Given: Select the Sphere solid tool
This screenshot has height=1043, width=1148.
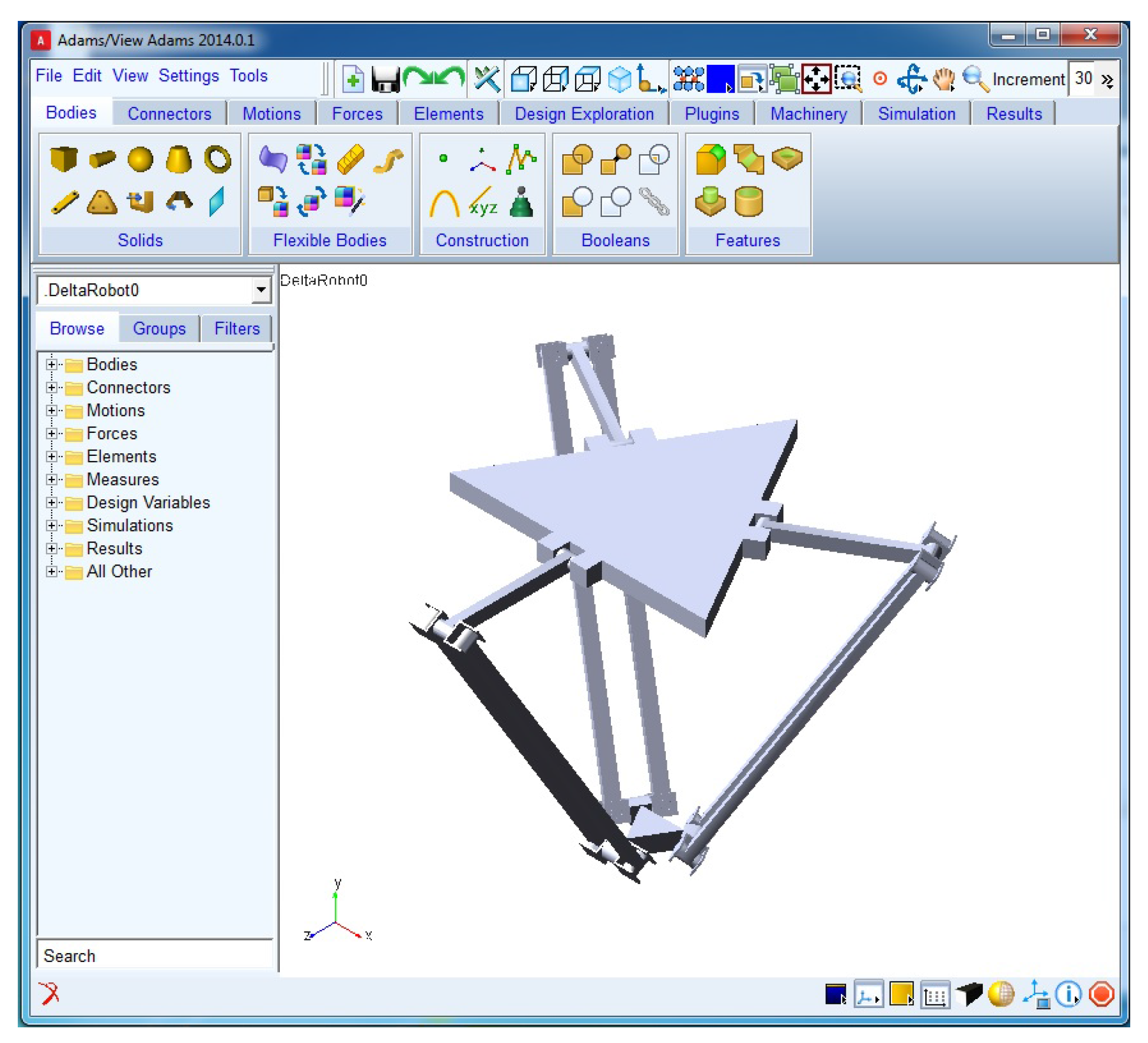Looking at the screenshot, I should (140, 159).
